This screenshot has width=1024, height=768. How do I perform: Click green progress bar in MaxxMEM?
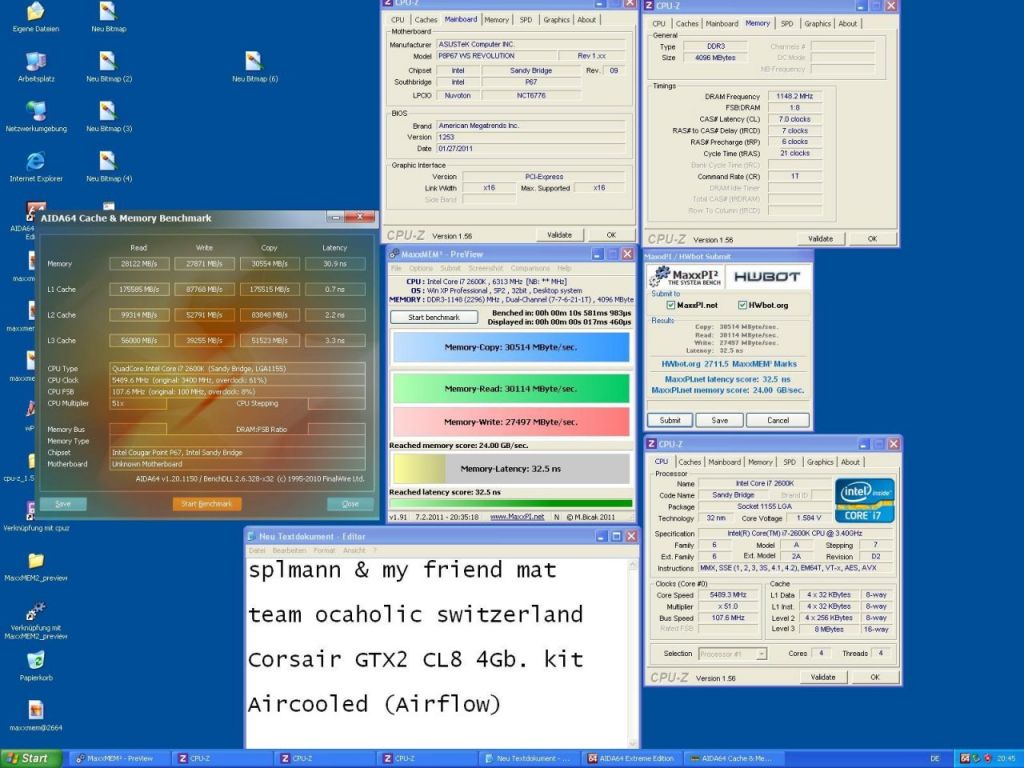[x=511, y=504]
